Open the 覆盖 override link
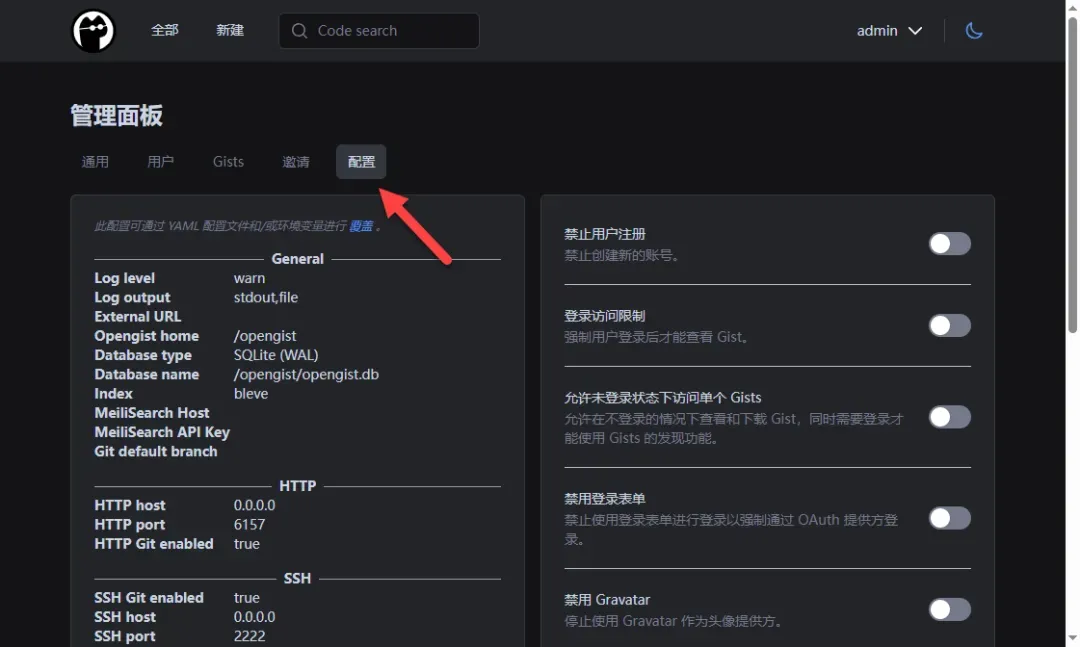 [361, 226]
